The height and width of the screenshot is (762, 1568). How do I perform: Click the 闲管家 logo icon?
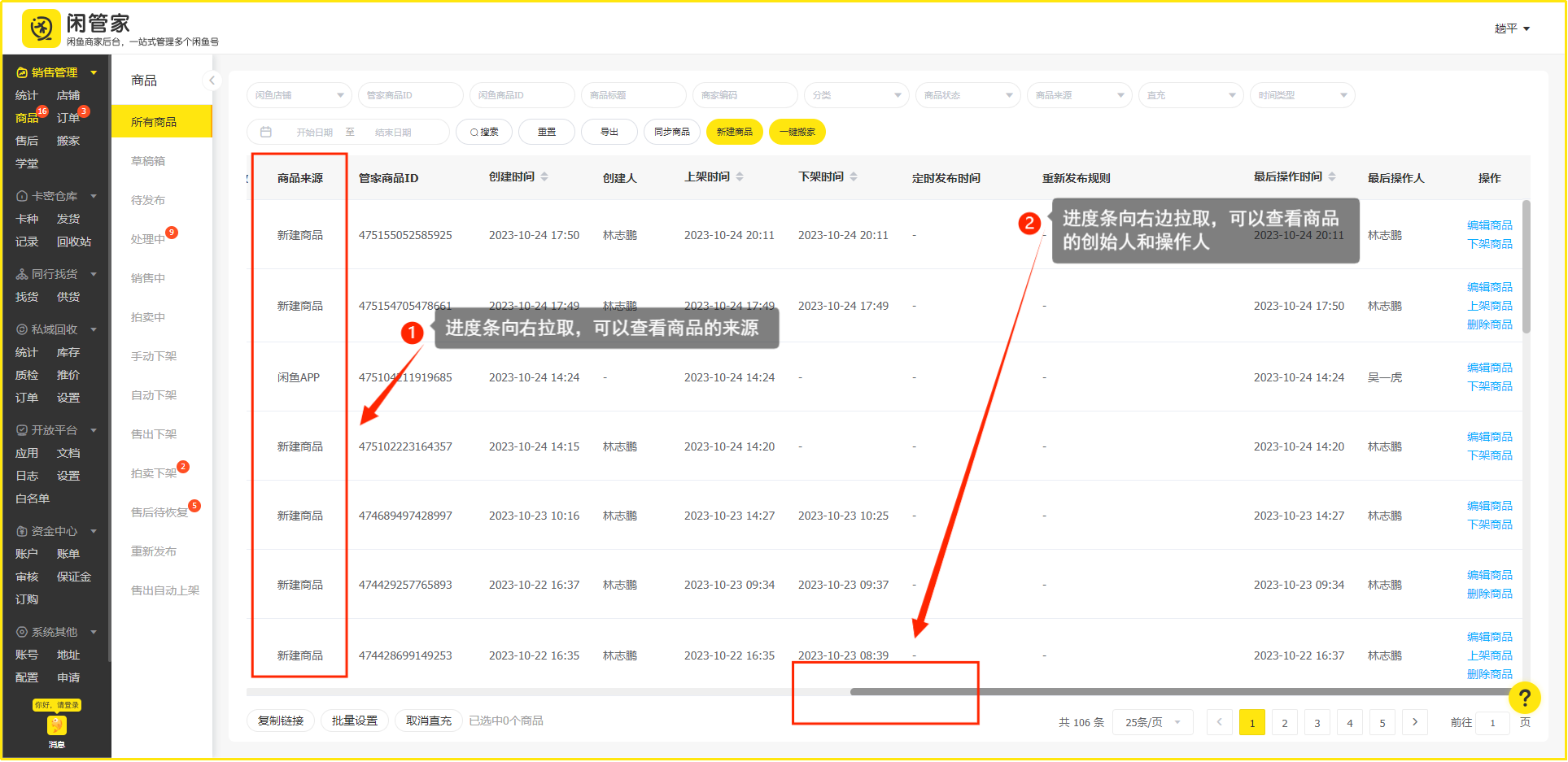click(41, 29)
